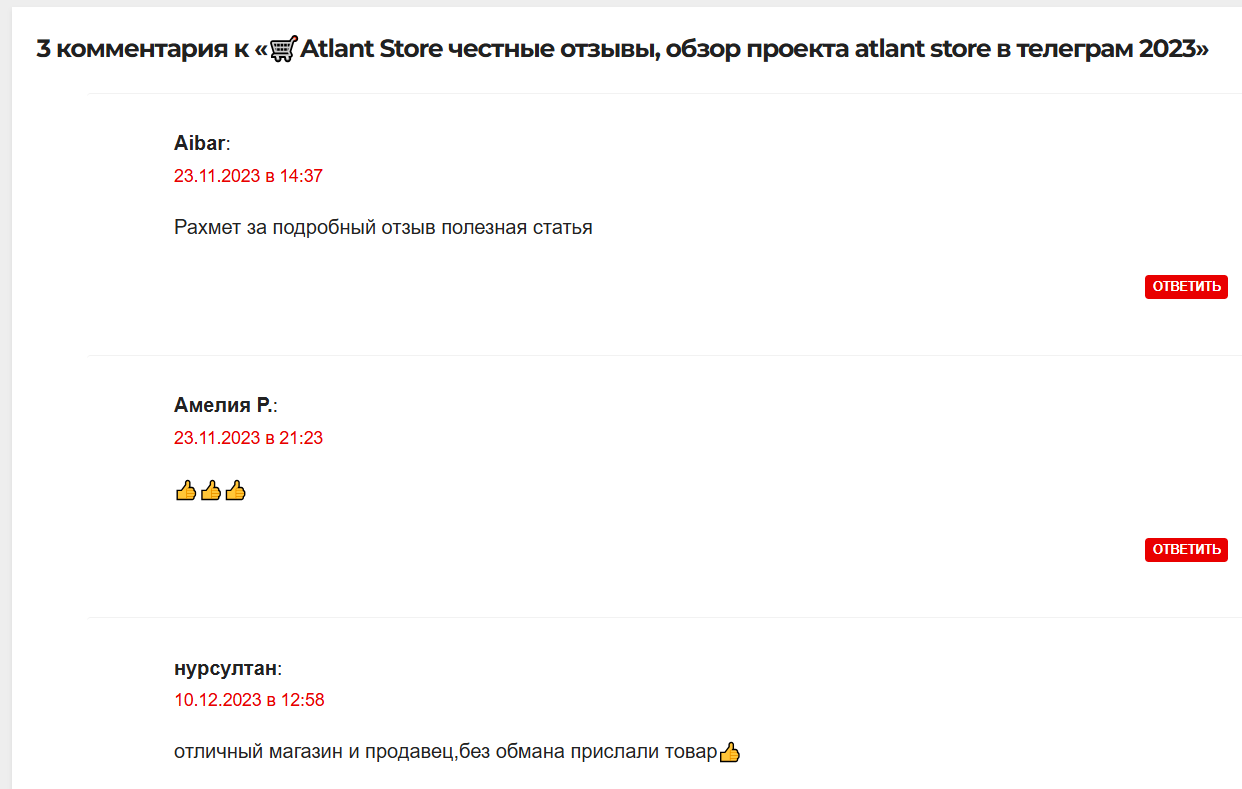
Task: Click middle thumbs-up emoji in Амелия's comment
Action: coord(210,491)
